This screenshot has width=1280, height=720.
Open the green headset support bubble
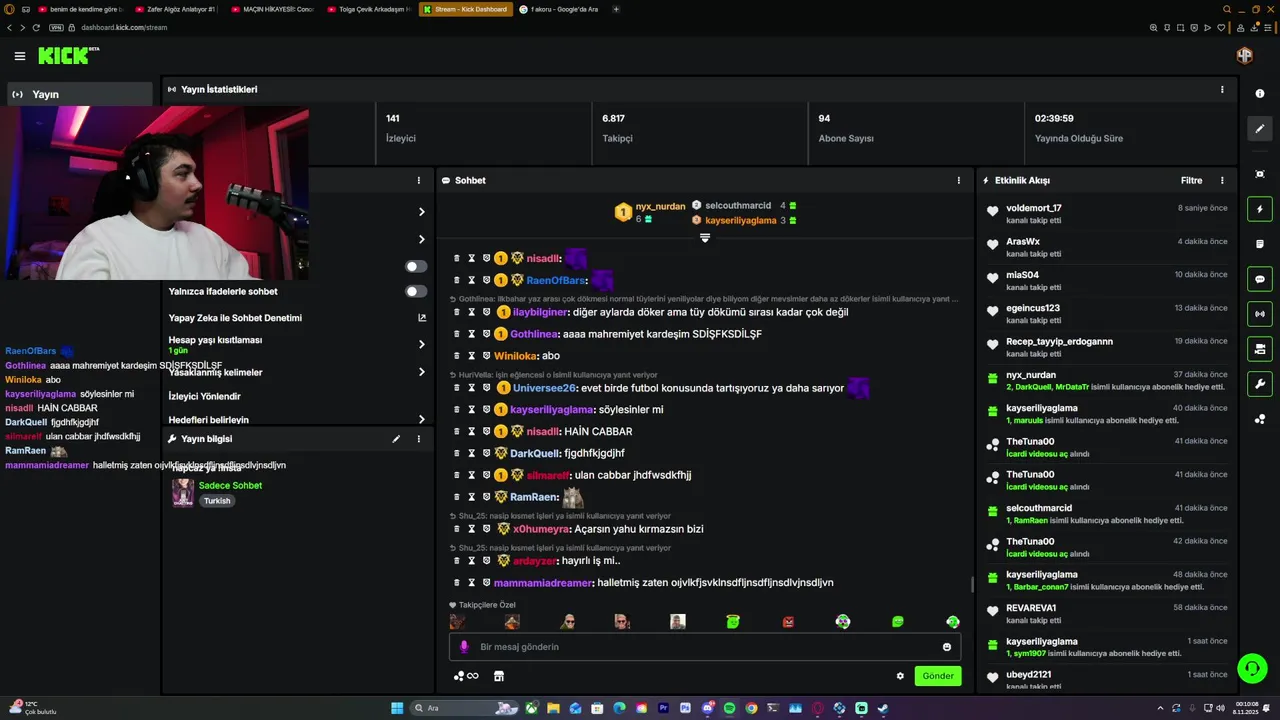pyautogui.click(x=1252, y=667)
